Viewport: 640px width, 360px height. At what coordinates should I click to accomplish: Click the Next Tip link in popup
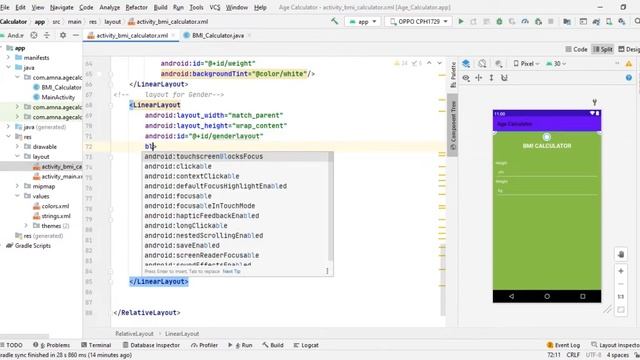tap(231, 271)
